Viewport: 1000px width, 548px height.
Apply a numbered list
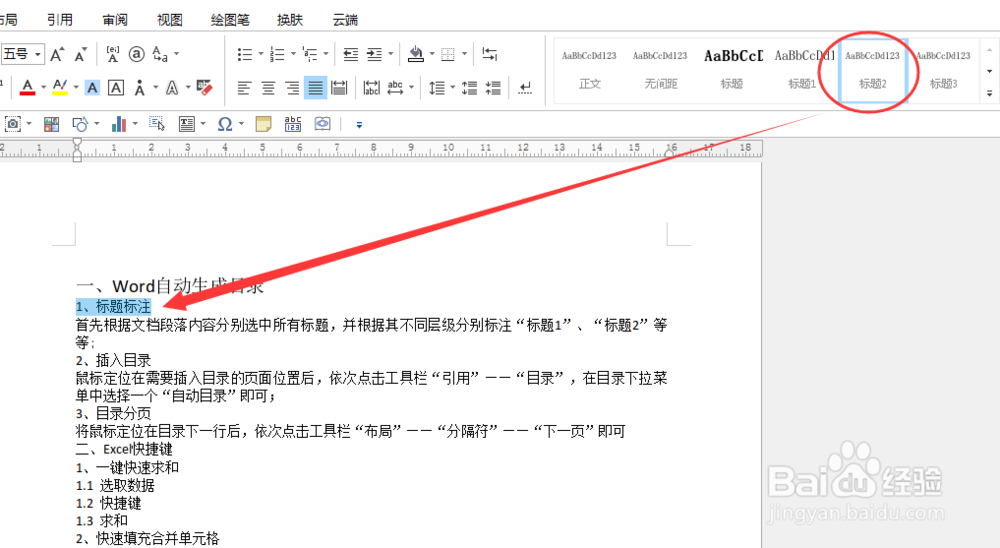277,54
